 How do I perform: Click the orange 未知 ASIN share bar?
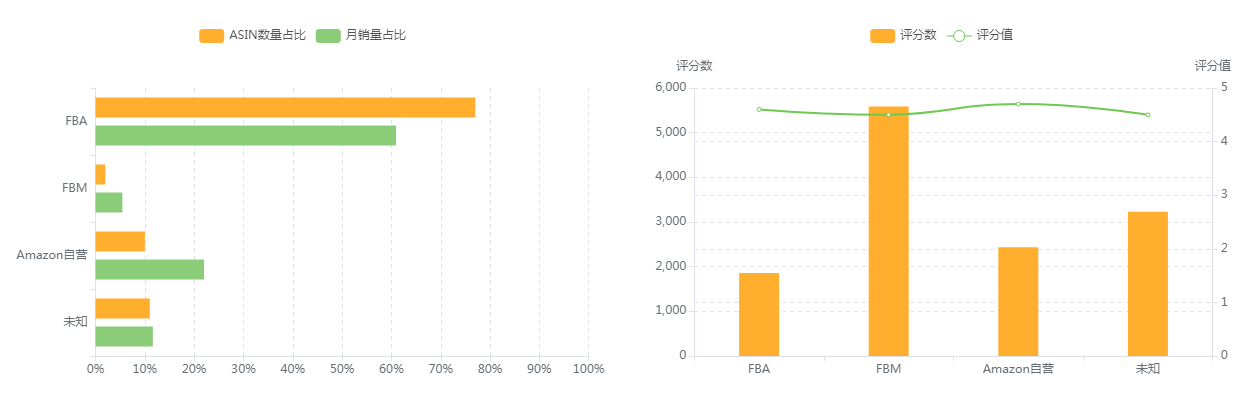[122, 308]
